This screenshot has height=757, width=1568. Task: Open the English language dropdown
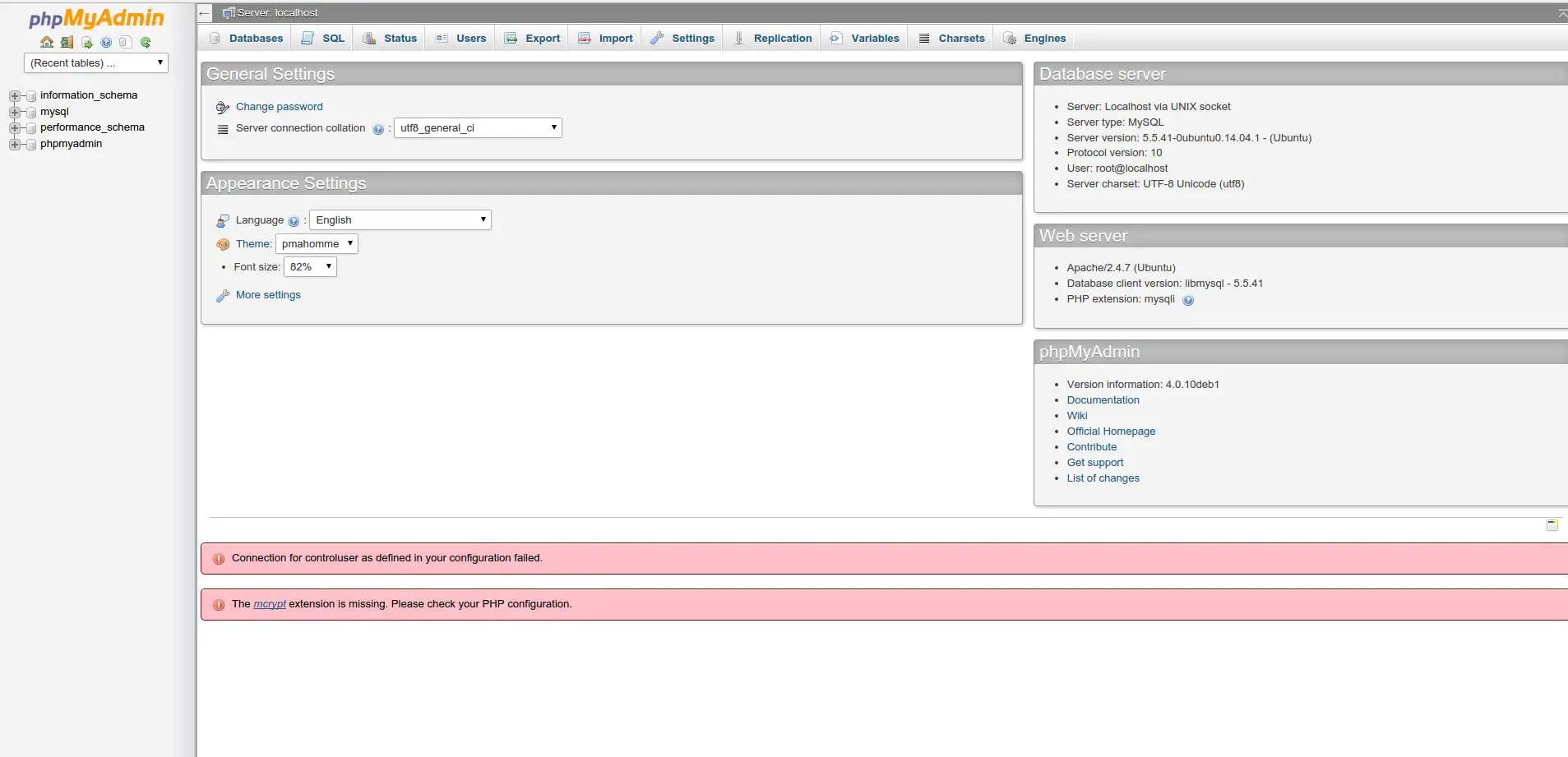pyautogui.click(x=400, y=219)
